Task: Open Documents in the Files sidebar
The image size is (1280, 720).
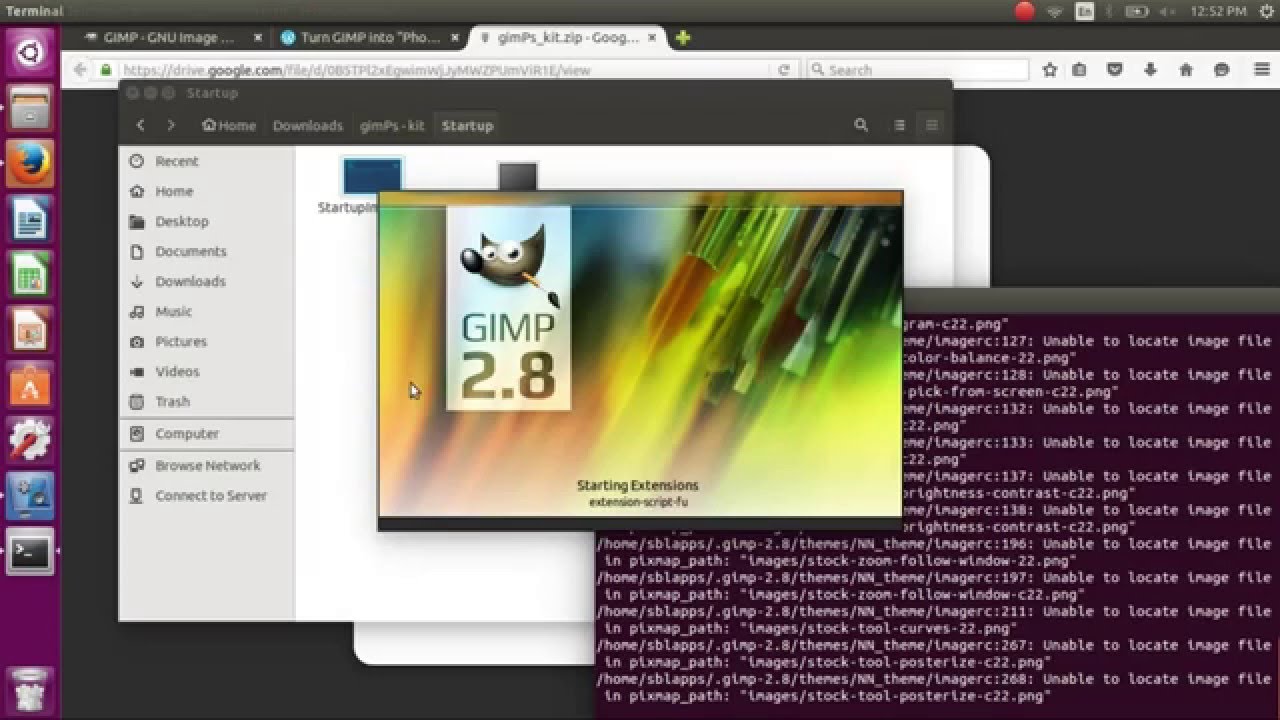Action: (206, 251)
